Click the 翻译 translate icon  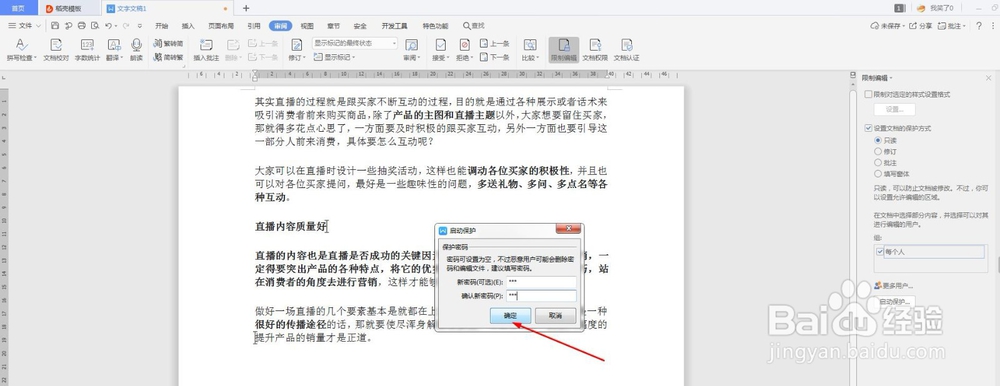[x=114, y=45]
